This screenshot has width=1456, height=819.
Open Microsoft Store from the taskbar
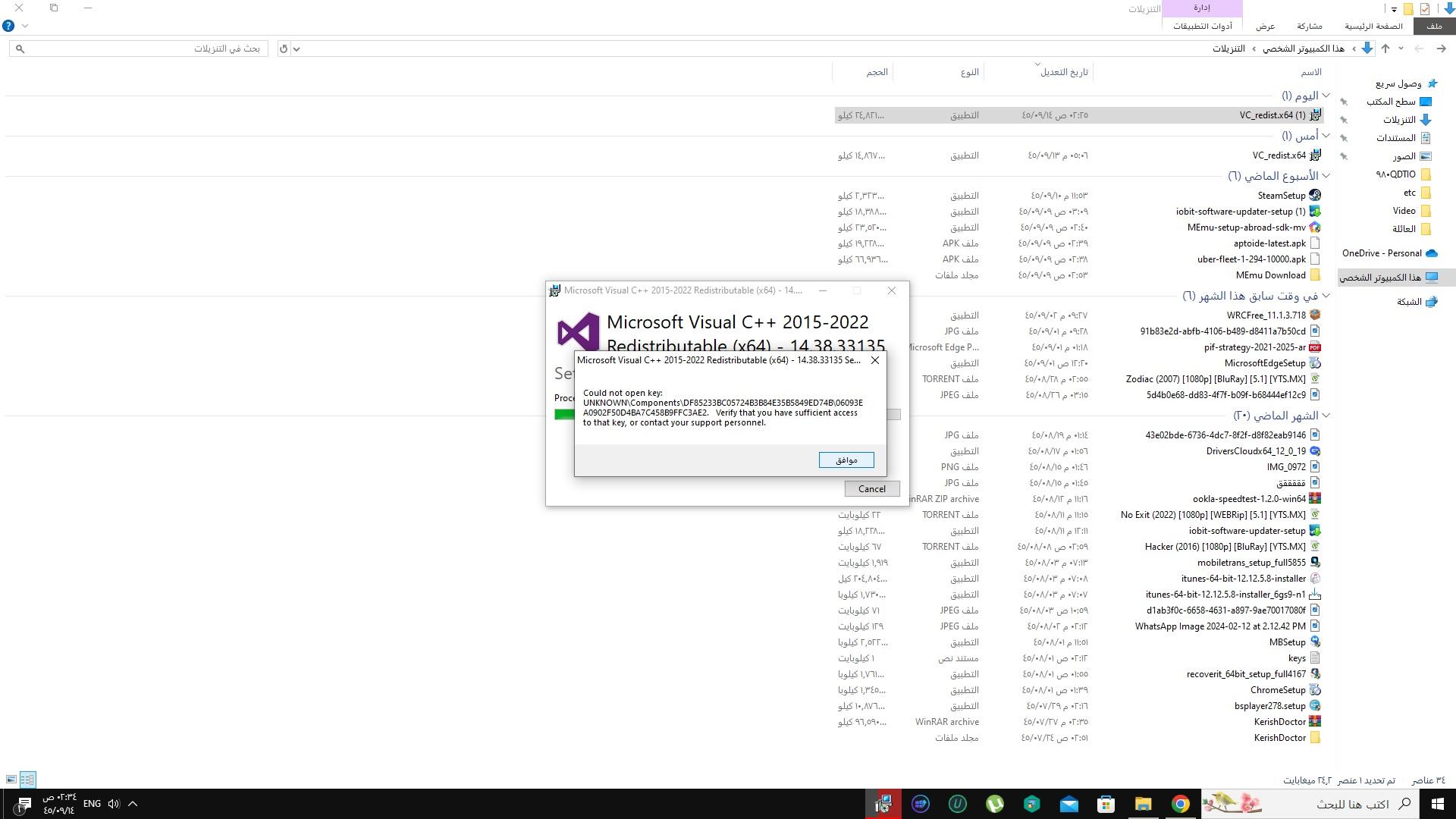[x=1106, y=804]
